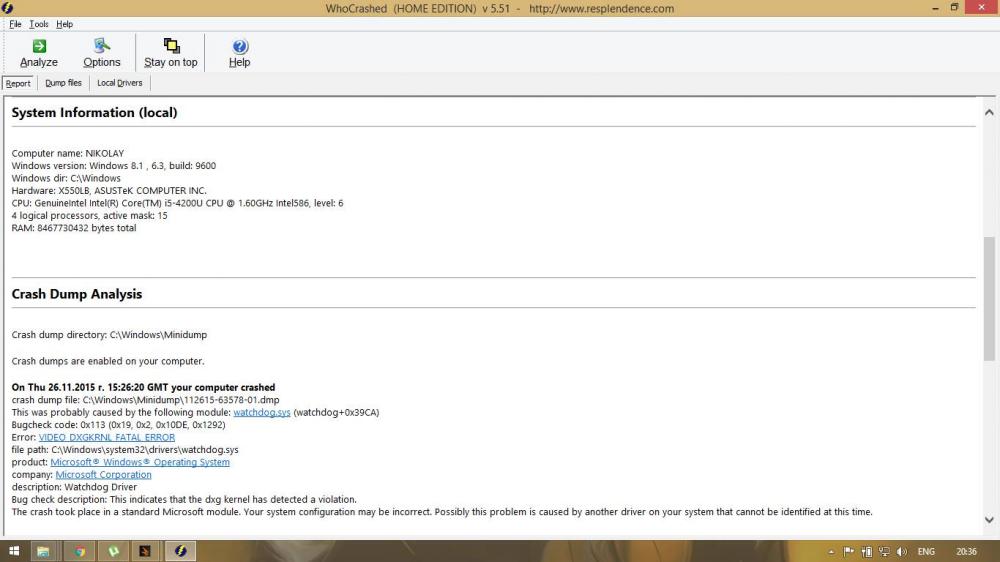Click the battery tray icon
The image size is (1000, 562).
pos(867,552)
